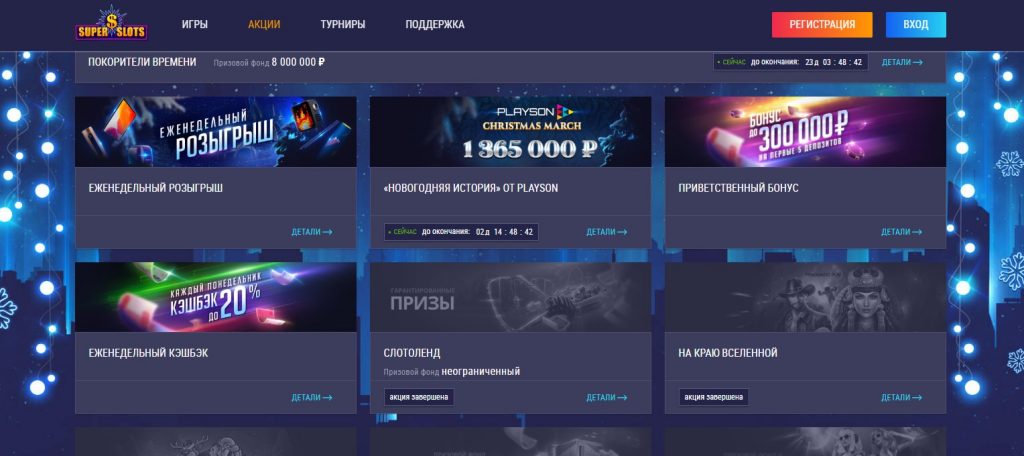View ДЕТАЛИ of Слотоленд promotion
This screenshot has width=1024, height=456.
607,397
